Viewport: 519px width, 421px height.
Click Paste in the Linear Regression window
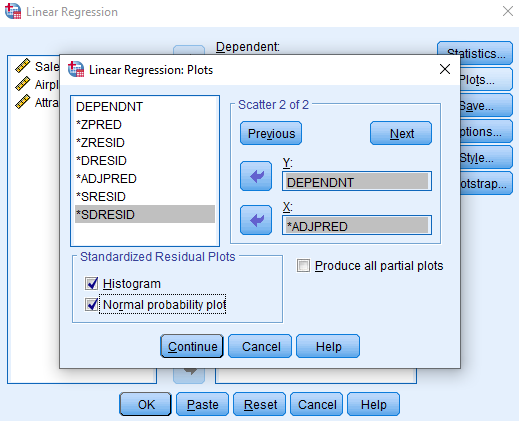(202, 404)
